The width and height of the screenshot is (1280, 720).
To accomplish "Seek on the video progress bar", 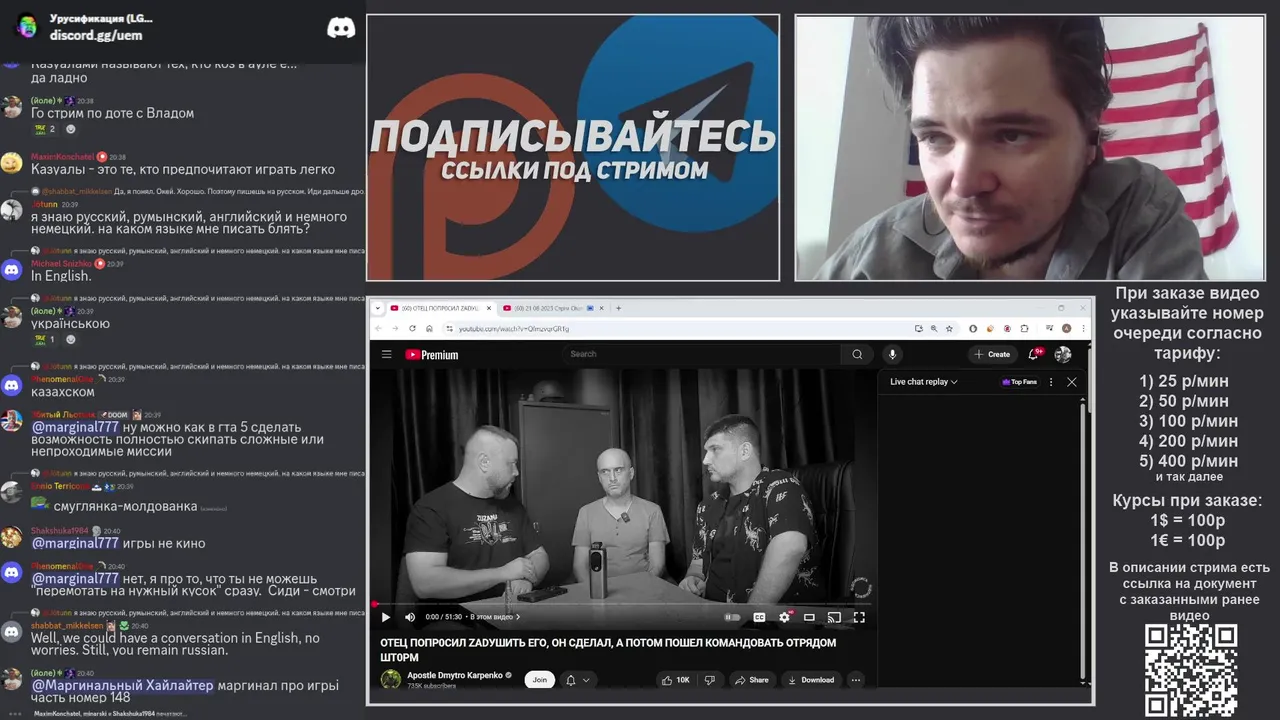I will point(622,603).
